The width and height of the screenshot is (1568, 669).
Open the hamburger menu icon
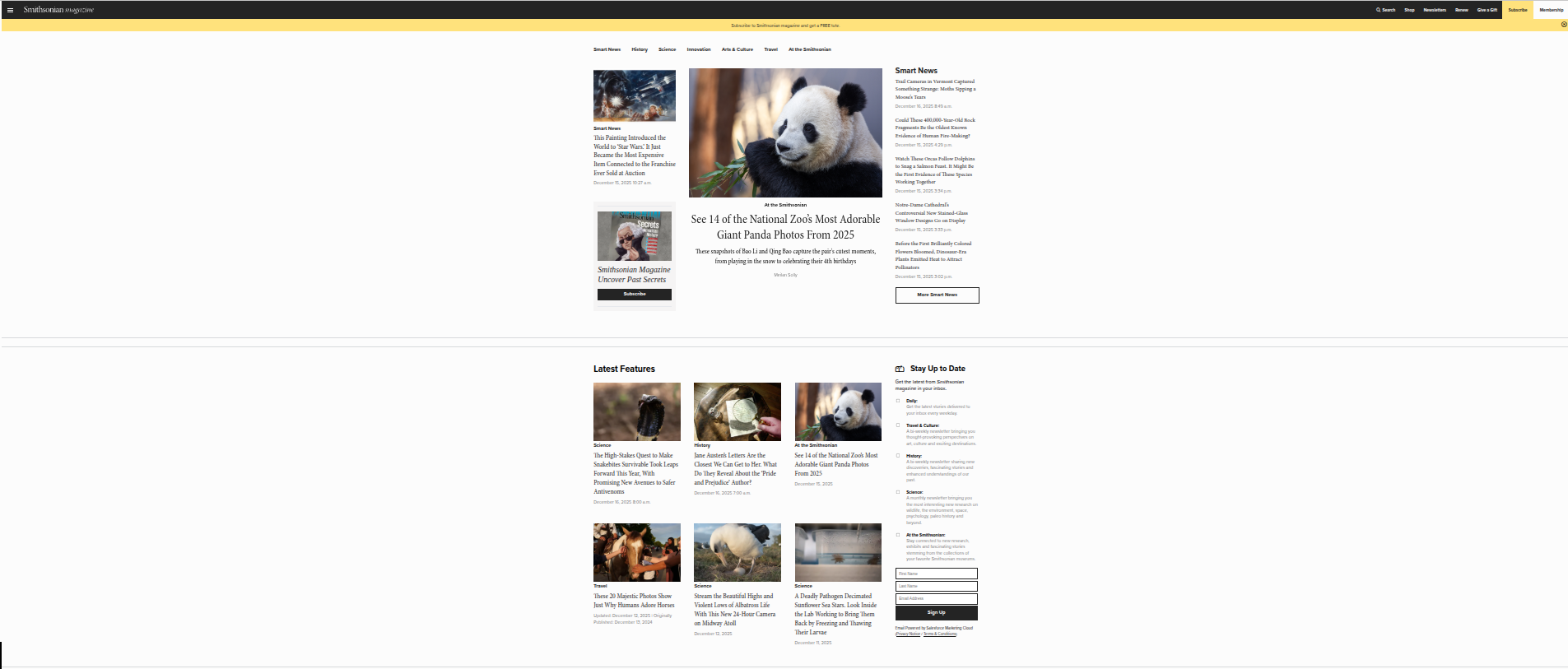10,10
